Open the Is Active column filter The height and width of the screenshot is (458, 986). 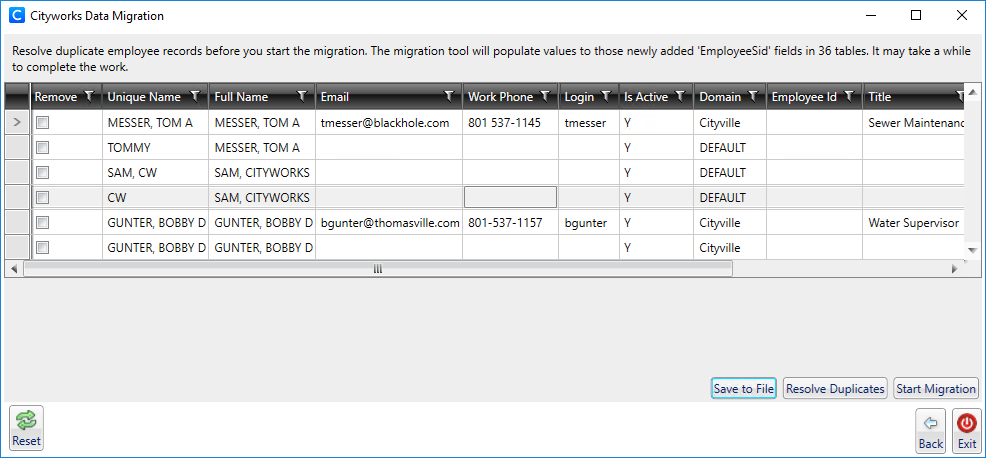click(x=680, y=97)
